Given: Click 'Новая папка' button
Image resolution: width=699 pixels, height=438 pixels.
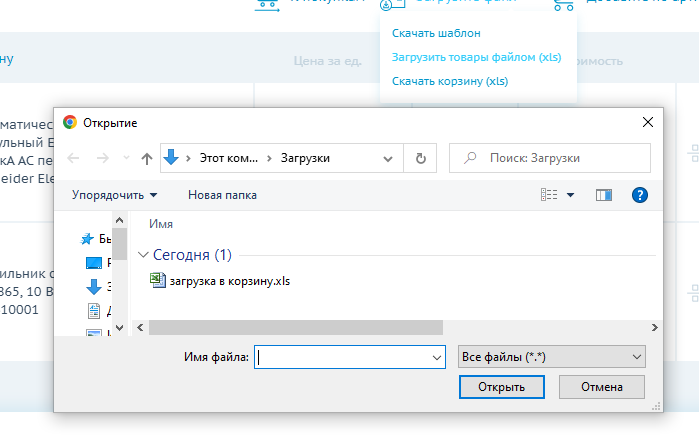Looking at the screenshot, I should (x=222, y=195).
